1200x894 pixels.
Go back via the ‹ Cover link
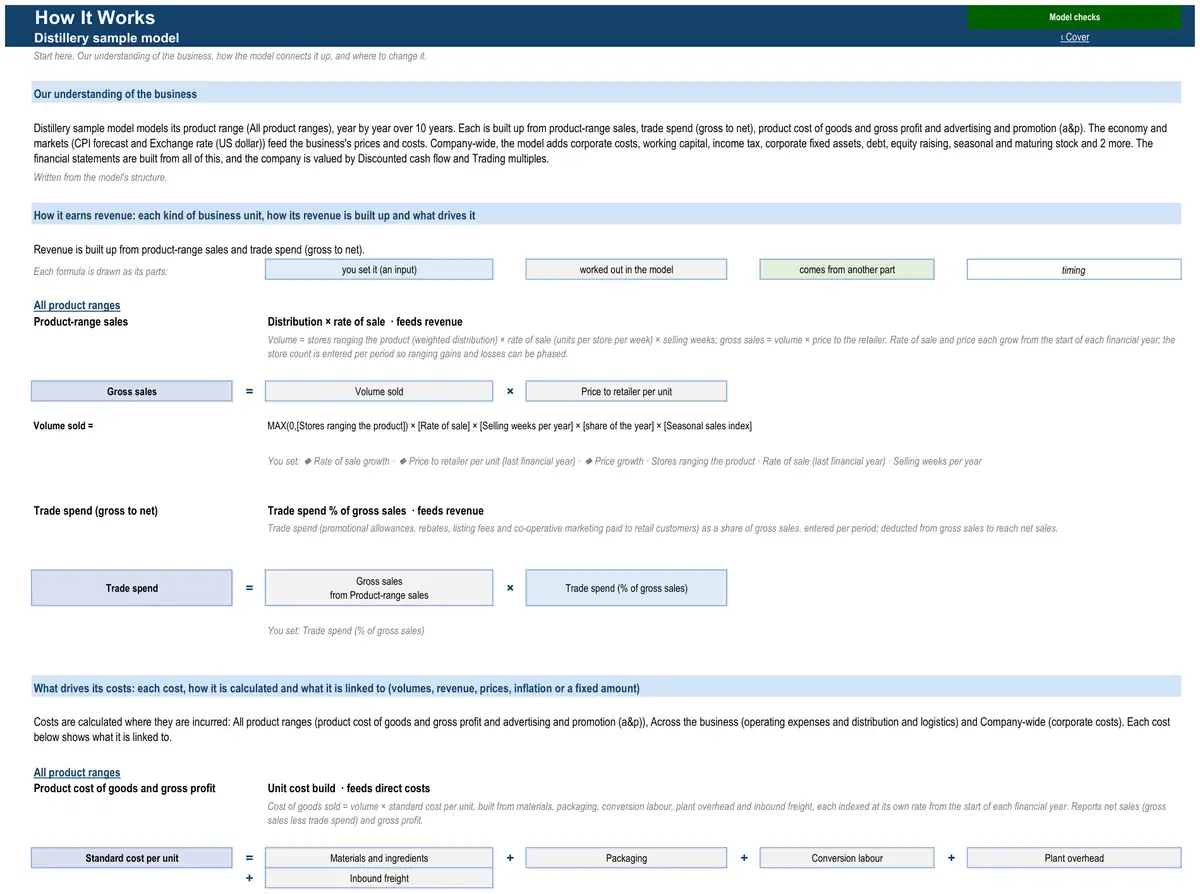click(1075, 38)
